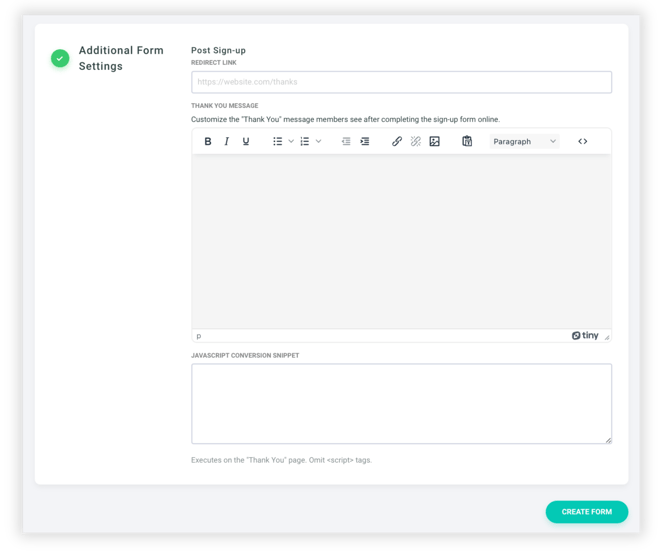Insert an image into the message
The width and height of the screenshot is (670, 556).
435,142
